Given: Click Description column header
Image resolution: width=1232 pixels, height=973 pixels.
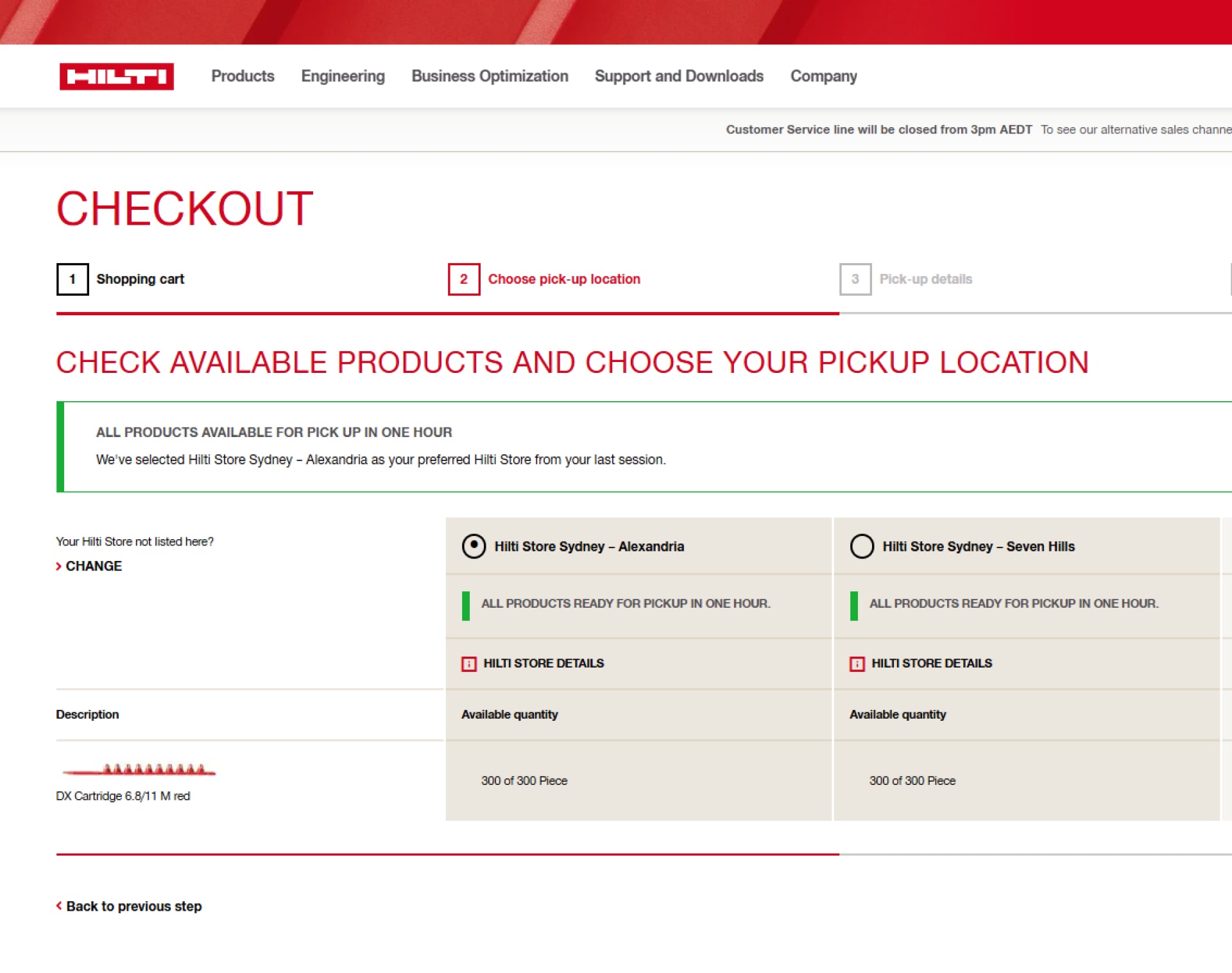Looking at the screenshot, I should [87, 714].
